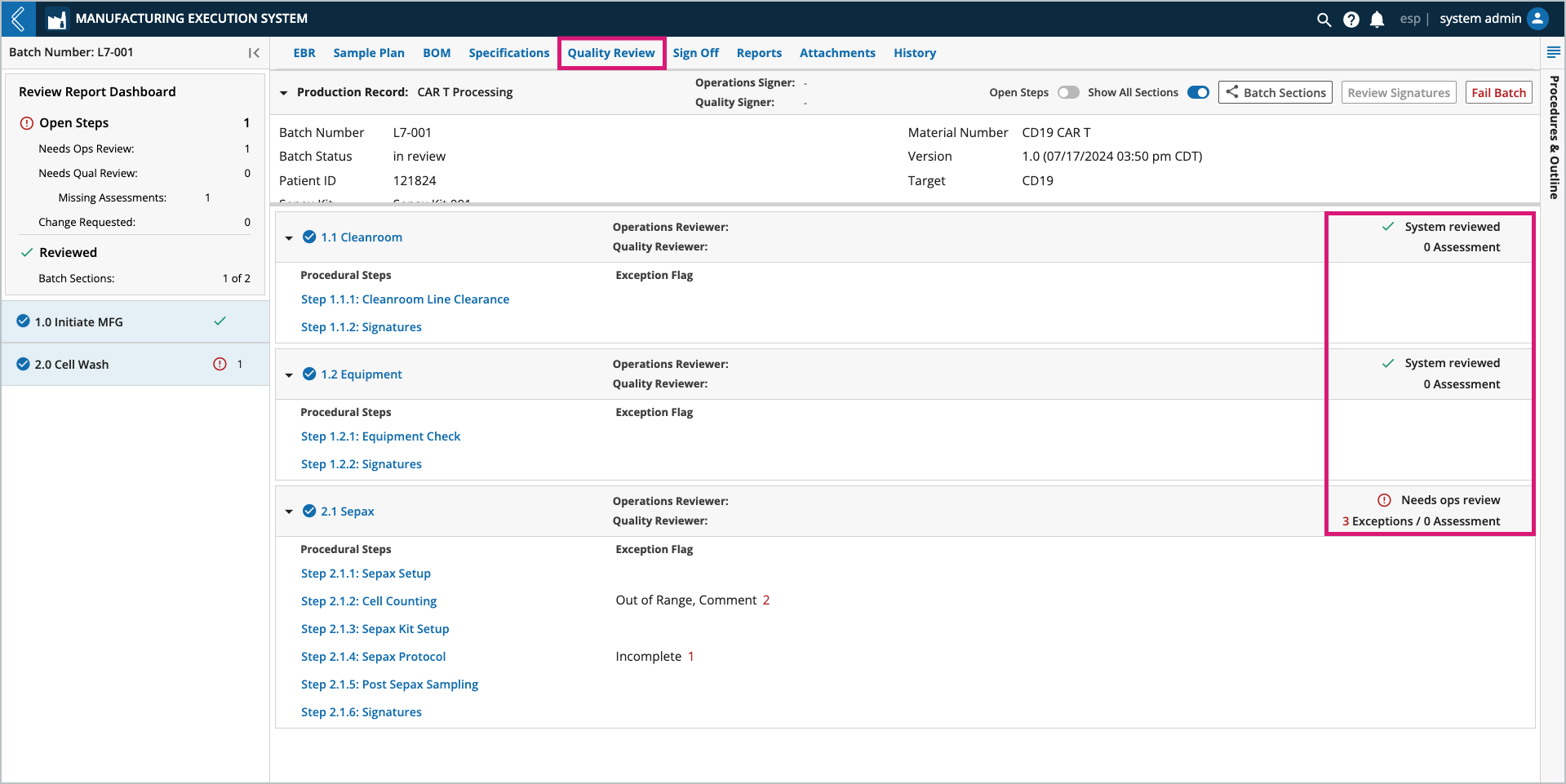Viewport: 1566px width, 784px height.
Task: Open the 1.1 Cleanroom section link
Action: click(x=362, y=237)
